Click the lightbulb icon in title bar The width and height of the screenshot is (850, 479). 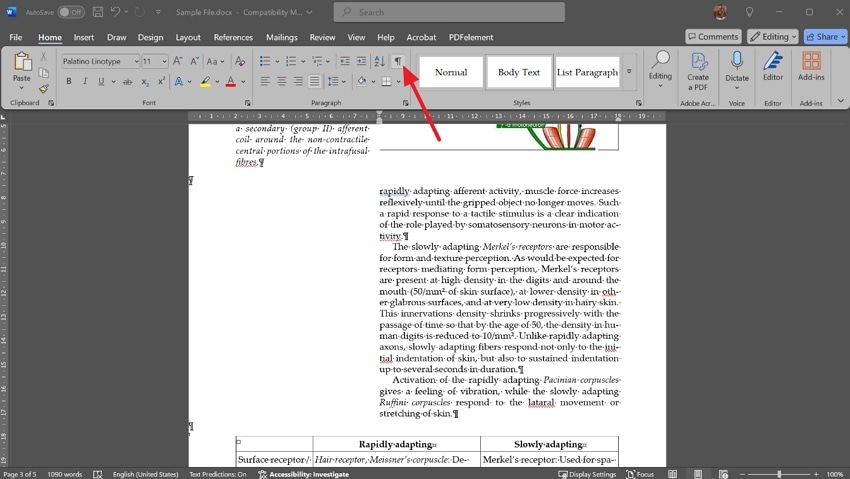[x=749, y=12]
